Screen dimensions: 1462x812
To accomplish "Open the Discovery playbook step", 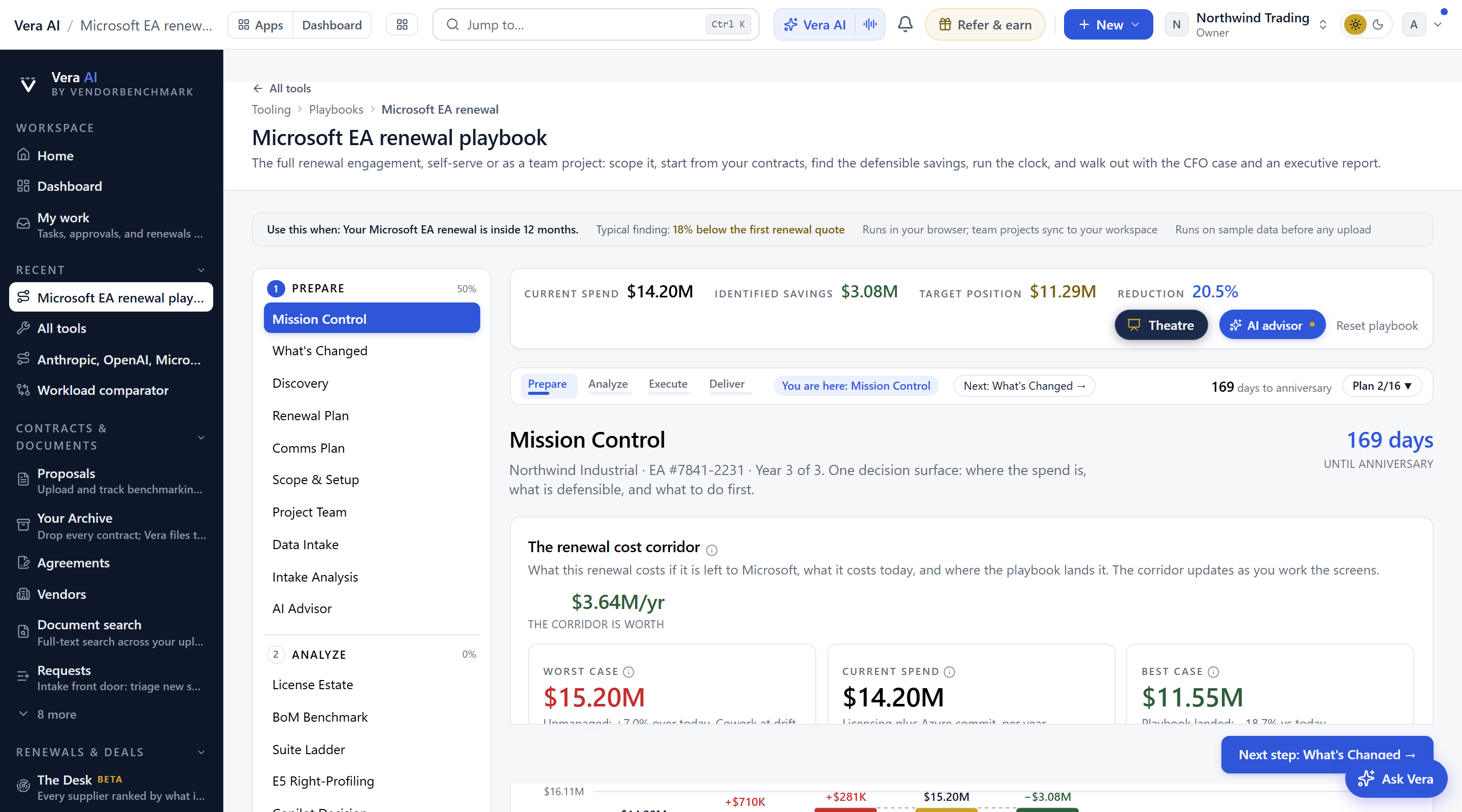I will tap(372, 383).
